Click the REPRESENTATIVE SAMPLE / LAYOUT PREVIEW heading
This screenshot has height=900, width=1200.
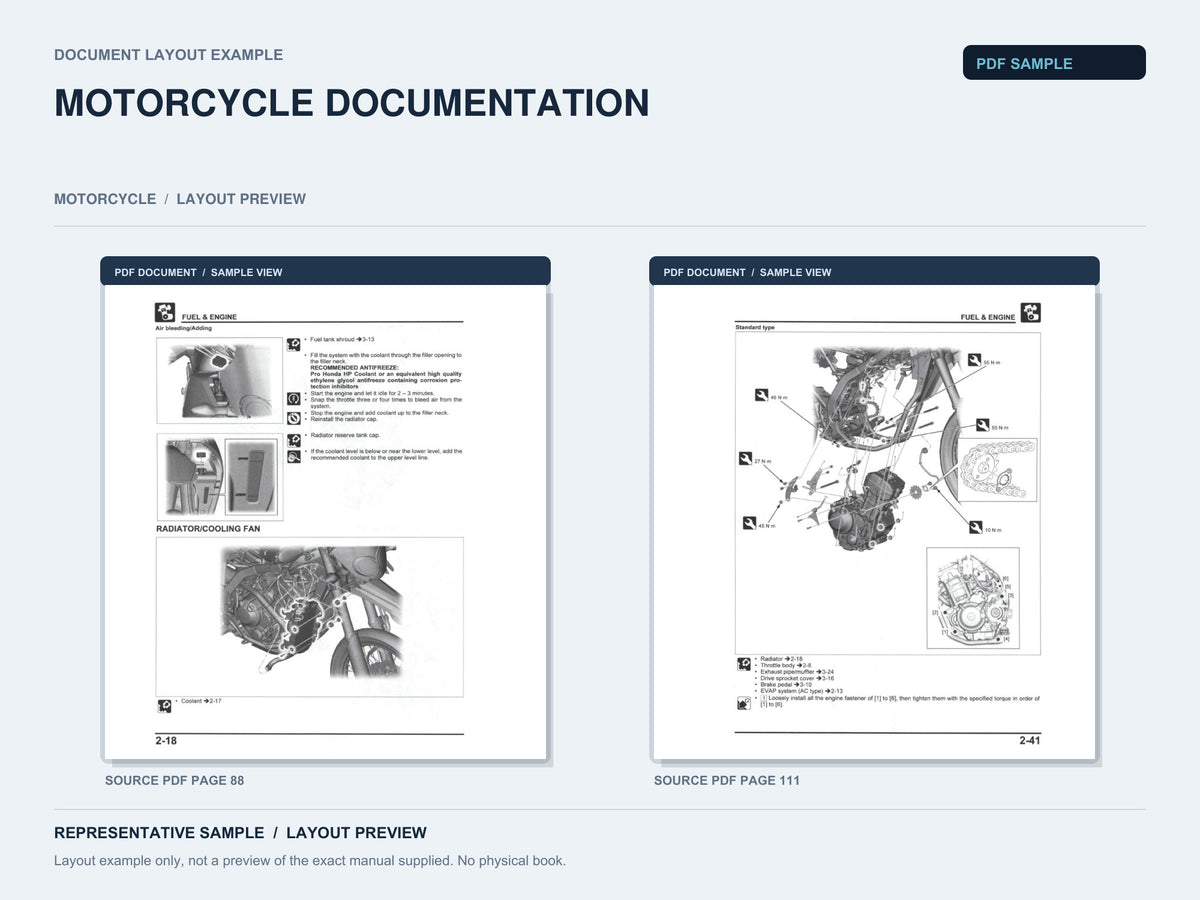[240, 833]
